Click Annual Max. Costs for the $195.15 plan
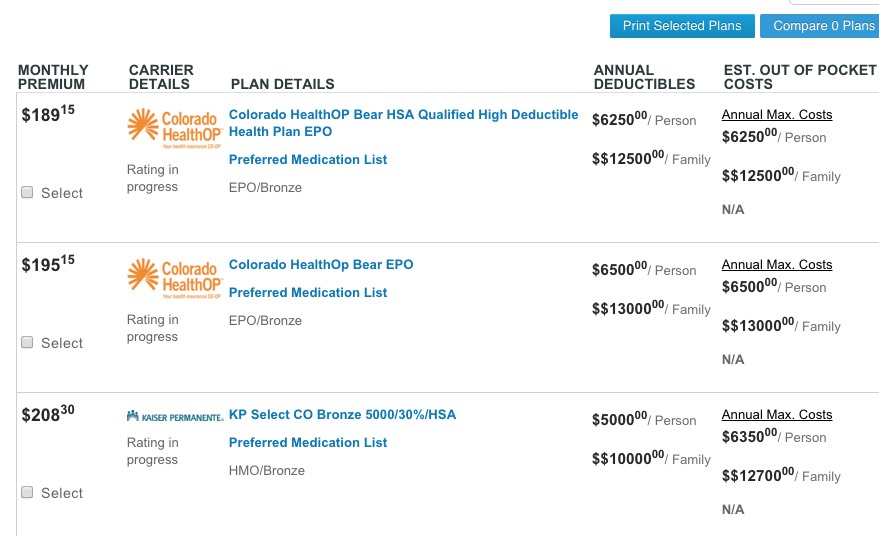This screenshot has height=536, width=879. (x=776, y=265)
